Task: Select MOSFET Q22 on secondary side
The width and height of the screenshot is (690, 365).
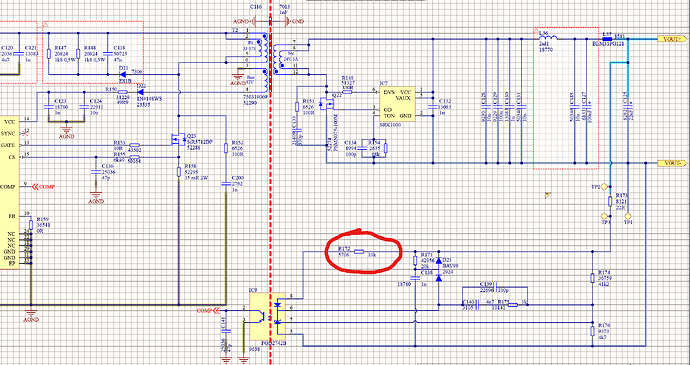Action: click(x=327, y=105)
